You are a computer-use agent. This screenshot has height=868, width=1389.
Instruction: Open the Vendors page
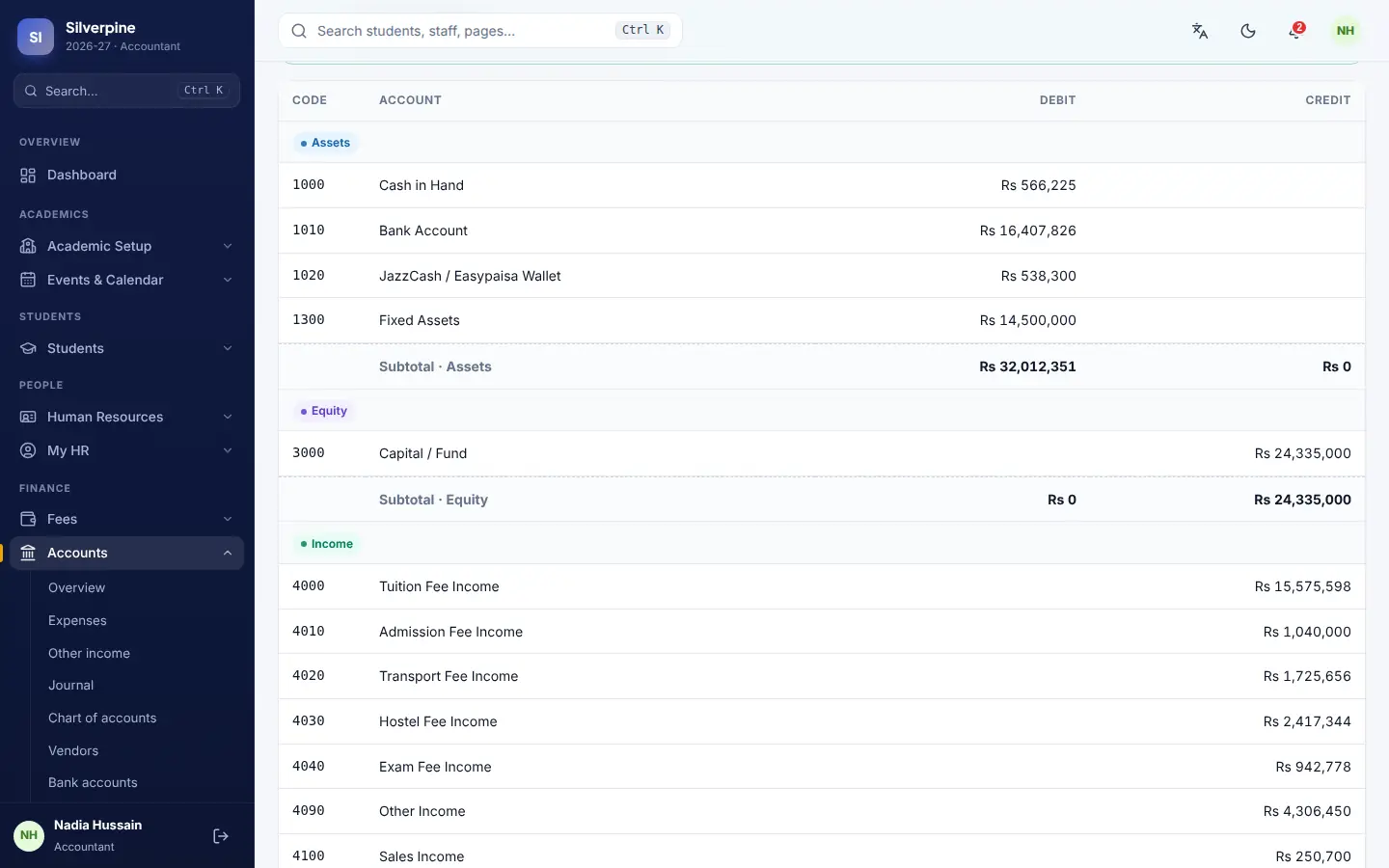click(73, 750)
